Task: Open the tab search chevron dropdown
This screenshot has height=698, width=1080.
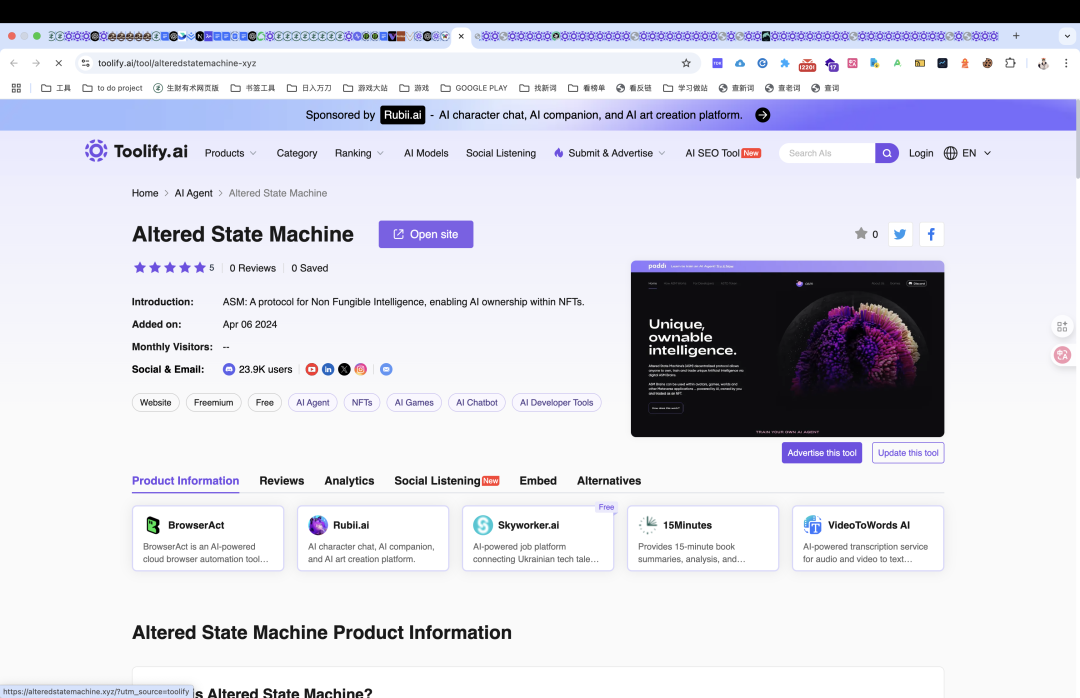Action: pyautogui.click(x=1068, y=36)
